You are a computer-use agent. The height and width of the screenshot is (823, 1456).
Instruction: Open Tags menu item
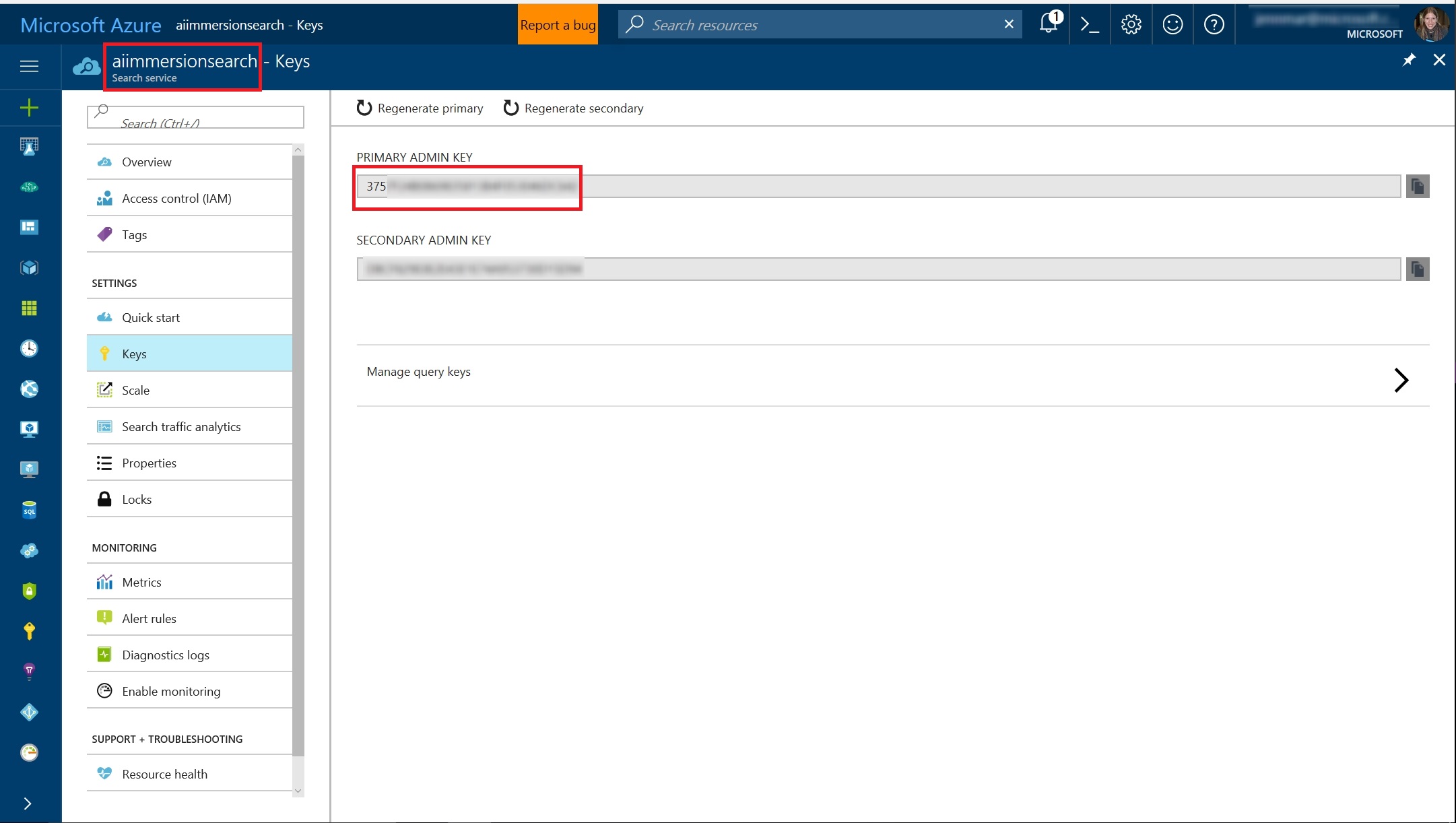click(x=189, y=234)
